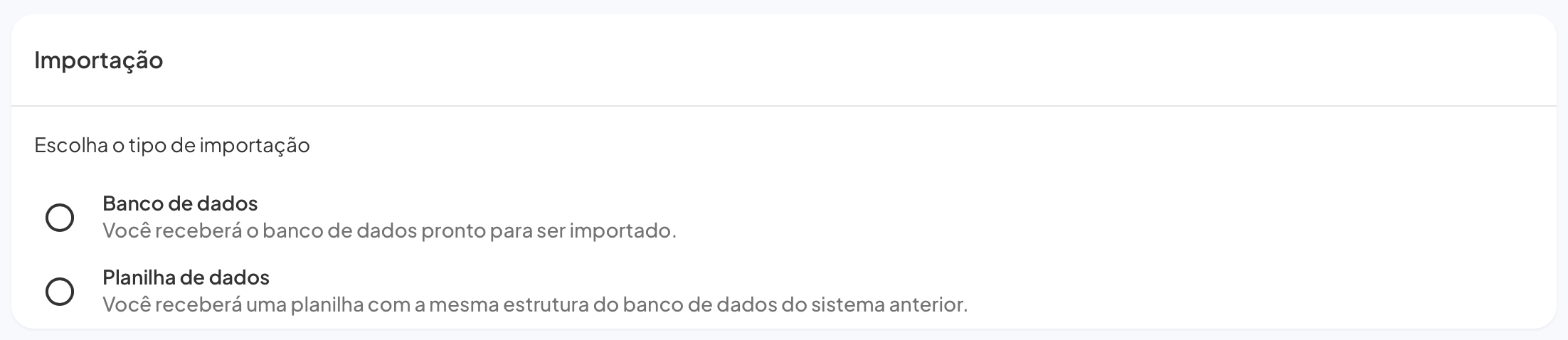Choose database import via its circle
This screenshot has height=340, width=1568.
point(60,218)
